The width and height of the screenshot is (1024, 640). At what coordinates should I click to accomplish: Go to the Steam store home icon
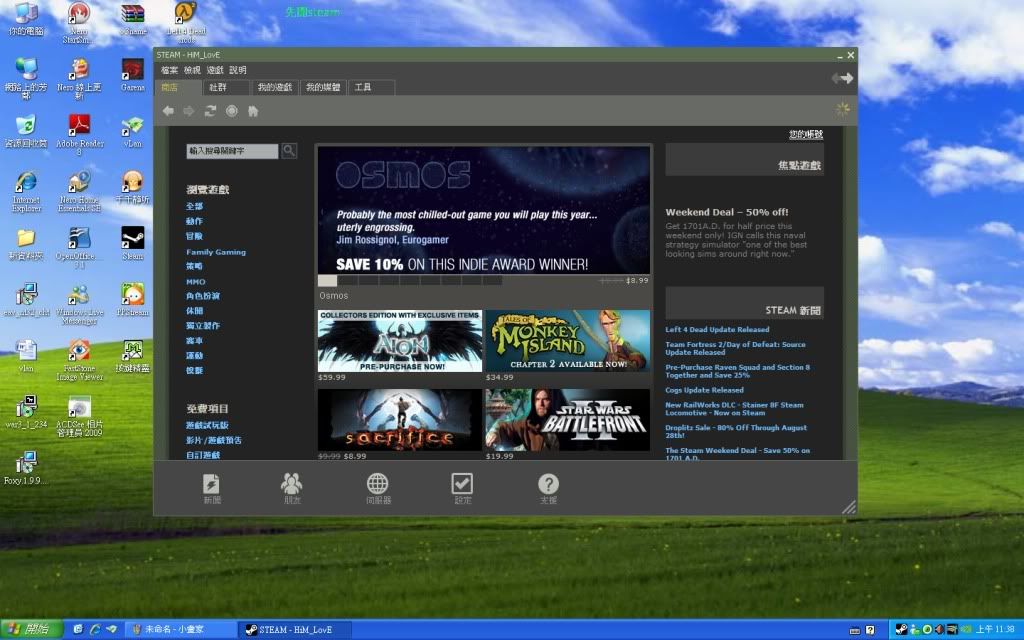tap(253, 111)
